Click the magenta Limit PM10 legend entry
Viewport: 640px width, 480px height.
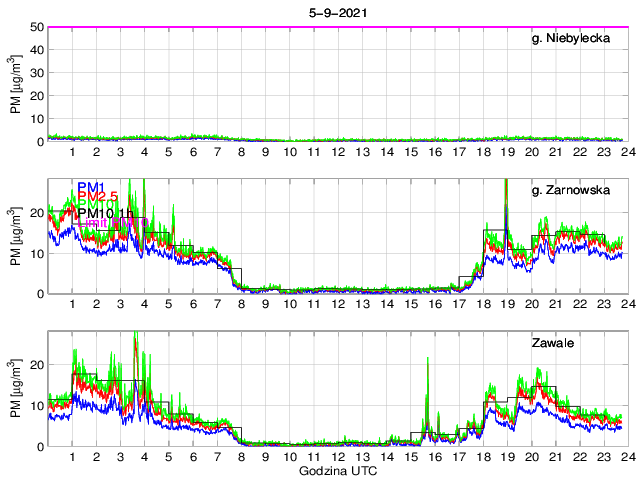113,222
